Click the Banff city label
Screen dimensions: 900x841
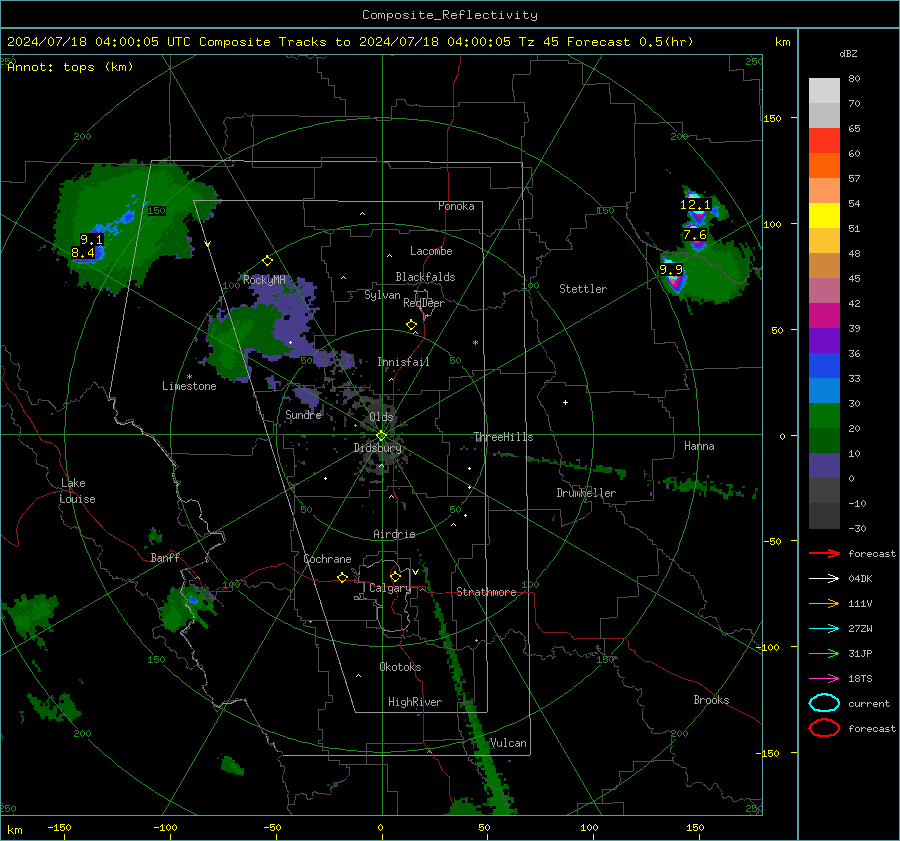[x=165, y=557]
